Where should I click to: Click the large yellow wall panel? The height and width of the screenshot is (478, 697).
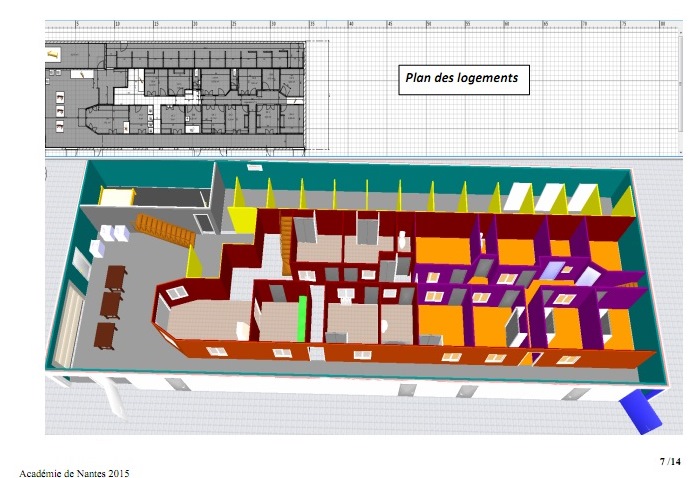pyautogui.click(x=242, y=218)
